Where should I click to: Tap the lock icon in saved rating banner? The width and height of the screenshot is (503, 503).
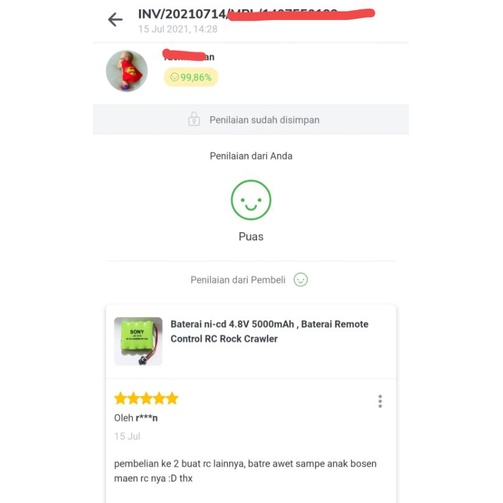tap(194, 119)
